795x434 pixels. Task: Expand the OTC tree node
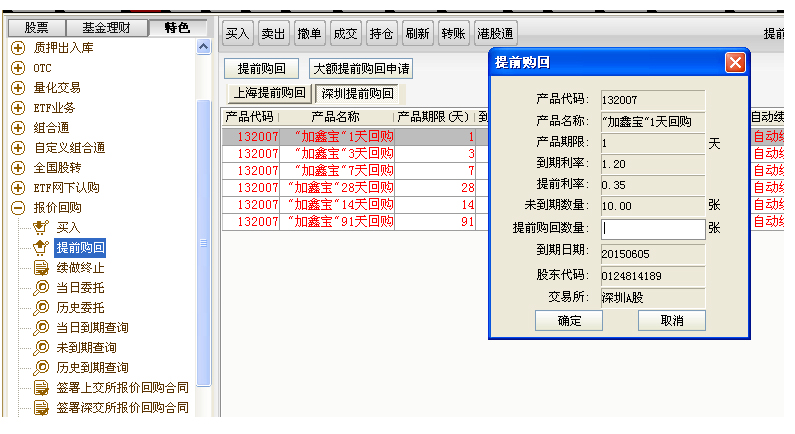pos(18,68)
